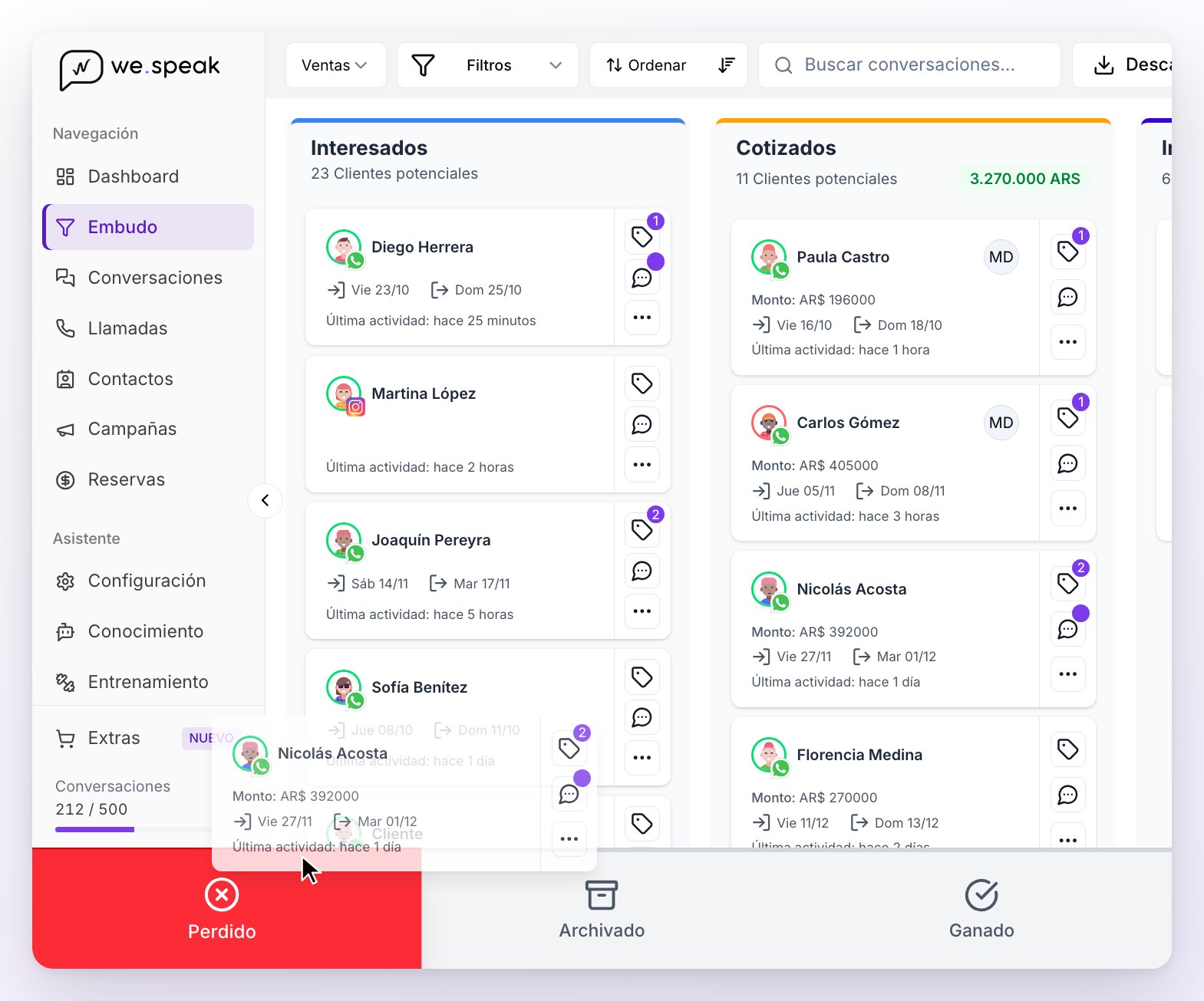The width and height of the screenshot is (1204, 1001).
Task: Open more options on Diego Herrera card
Action: [642, 318]
